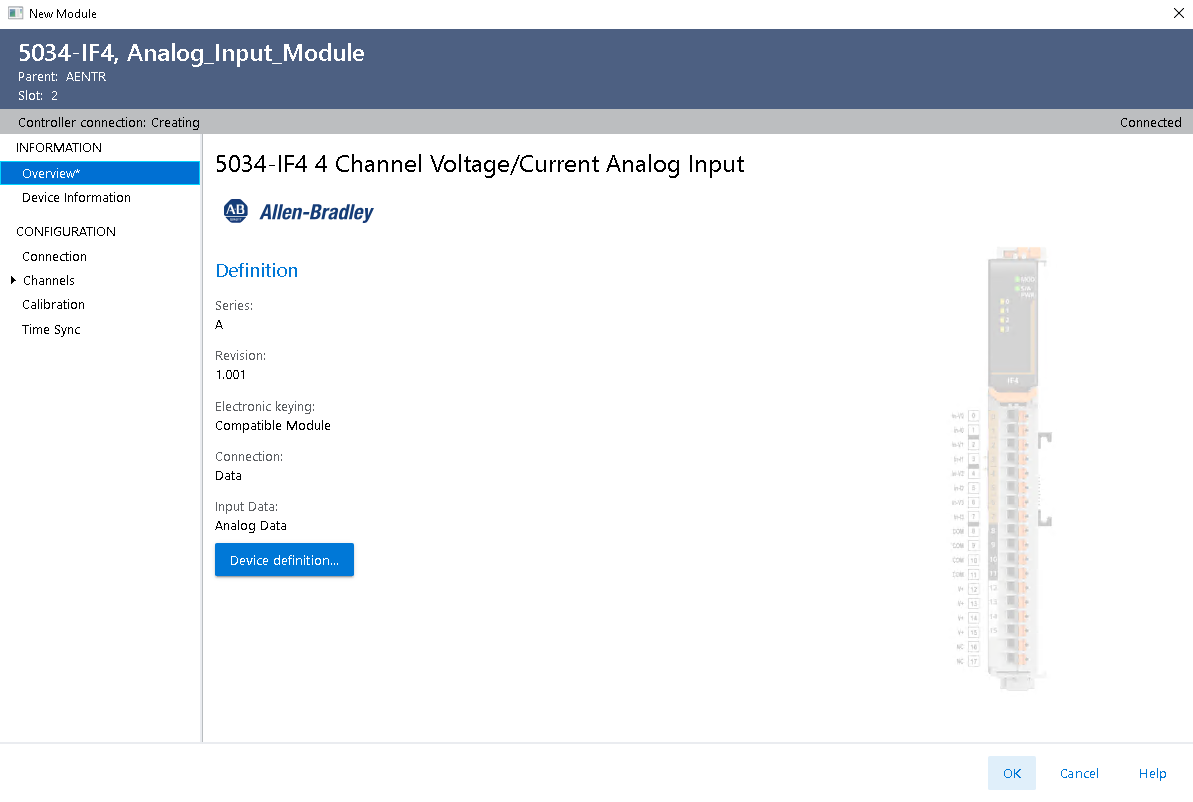Open Help for this dialog
The image size is (1193, 802).
pos(1152,773)
